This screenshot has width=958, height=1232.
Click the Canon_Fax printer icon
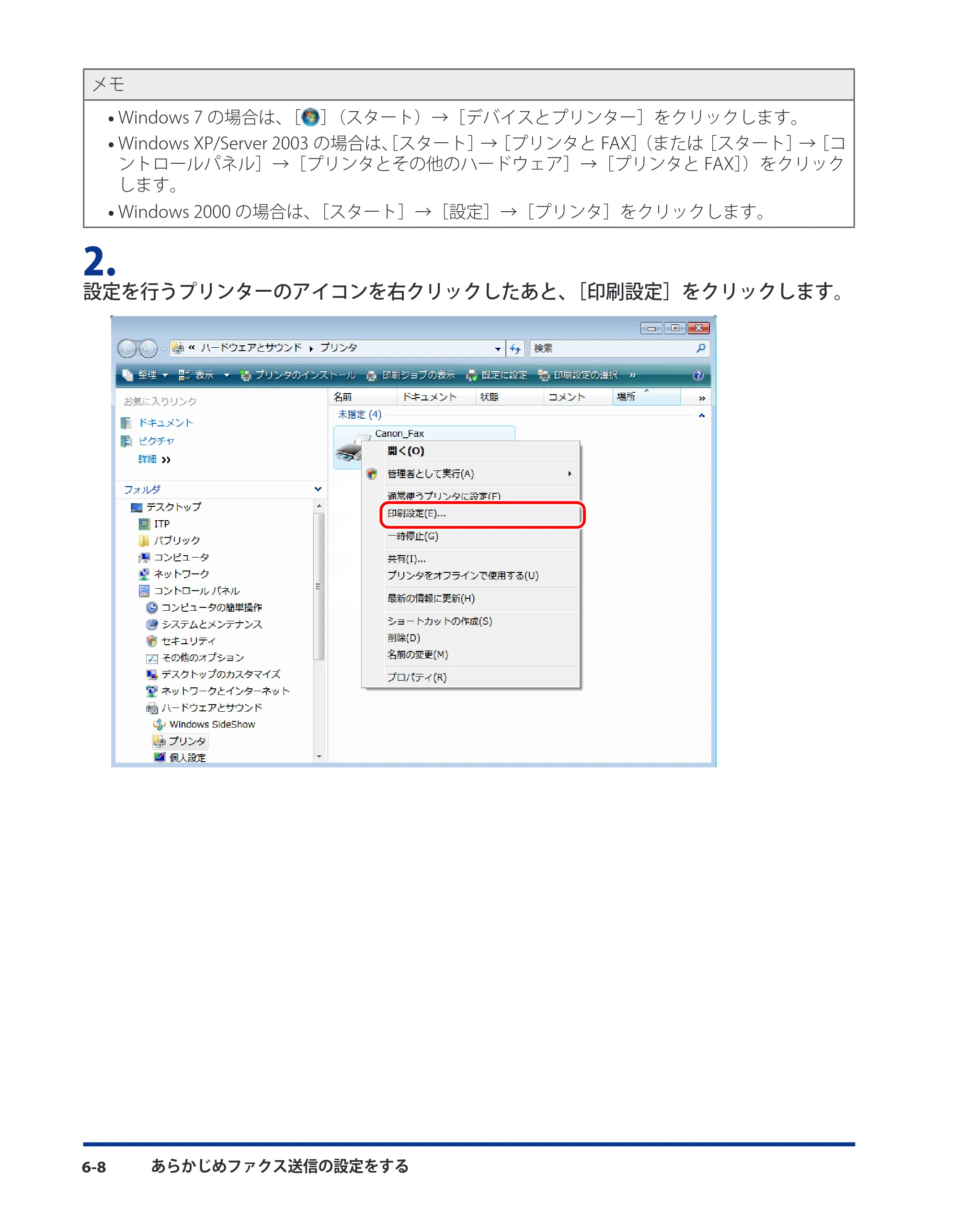[x=349, y=449]
